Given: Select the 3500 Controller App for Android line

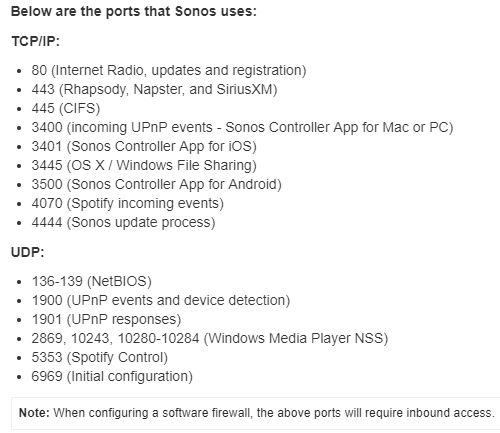Looking at the screenshot, I should (x=156, y=184).
